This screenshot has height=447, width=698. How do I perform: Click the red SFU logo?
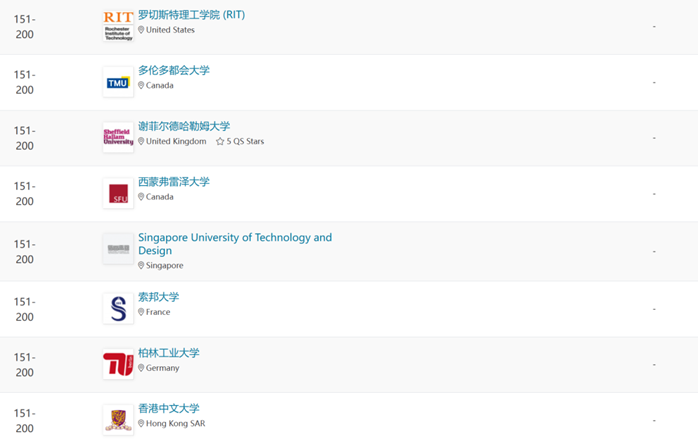click(x=118, y=193)
